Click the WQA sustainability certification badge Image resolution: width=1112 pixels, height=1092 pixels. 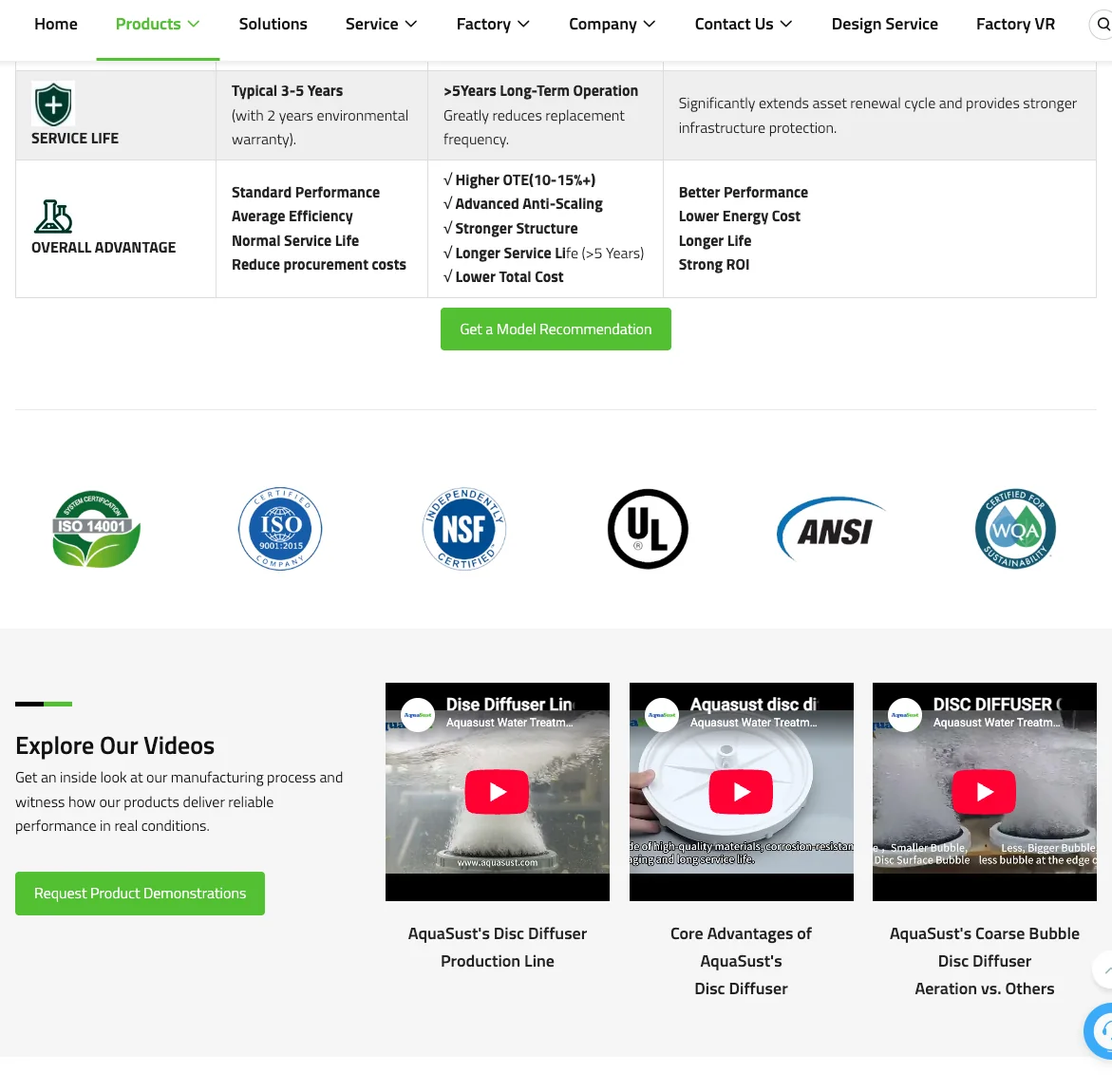1015,529
